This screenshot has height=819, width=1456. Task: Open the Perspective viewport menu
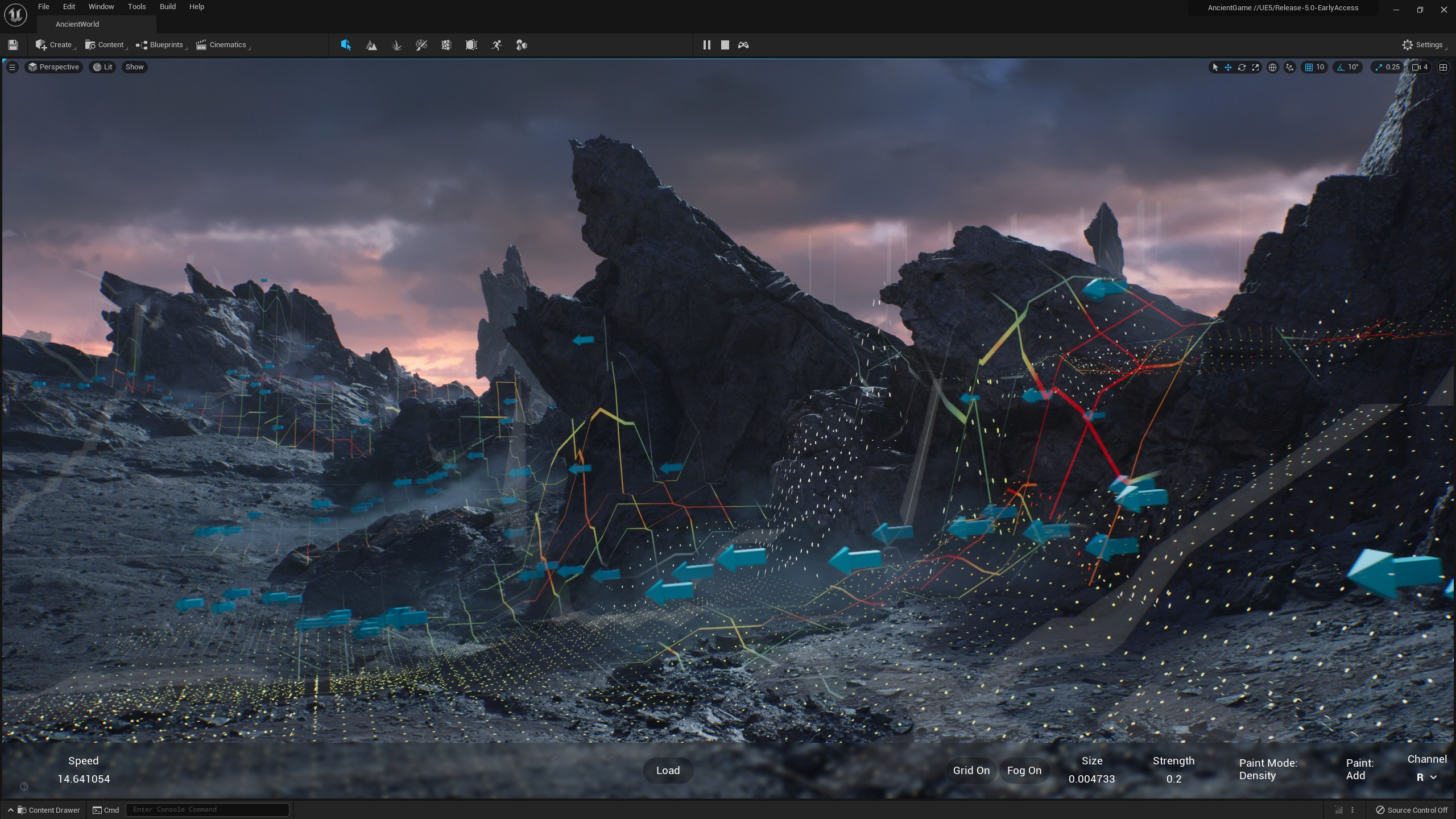click(x=54, y=67)
